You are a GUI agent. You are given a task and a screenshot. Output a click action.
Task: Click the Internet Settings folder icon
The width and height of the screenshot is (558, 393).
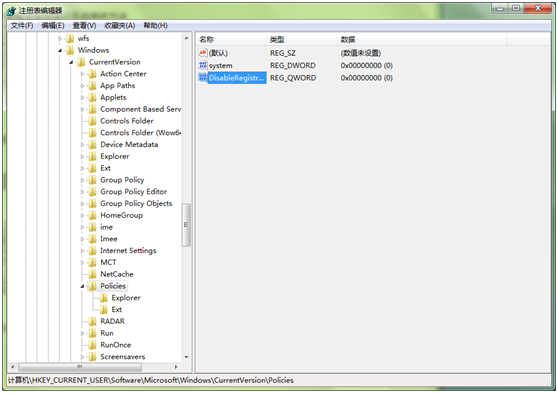(x=92, y=251)
